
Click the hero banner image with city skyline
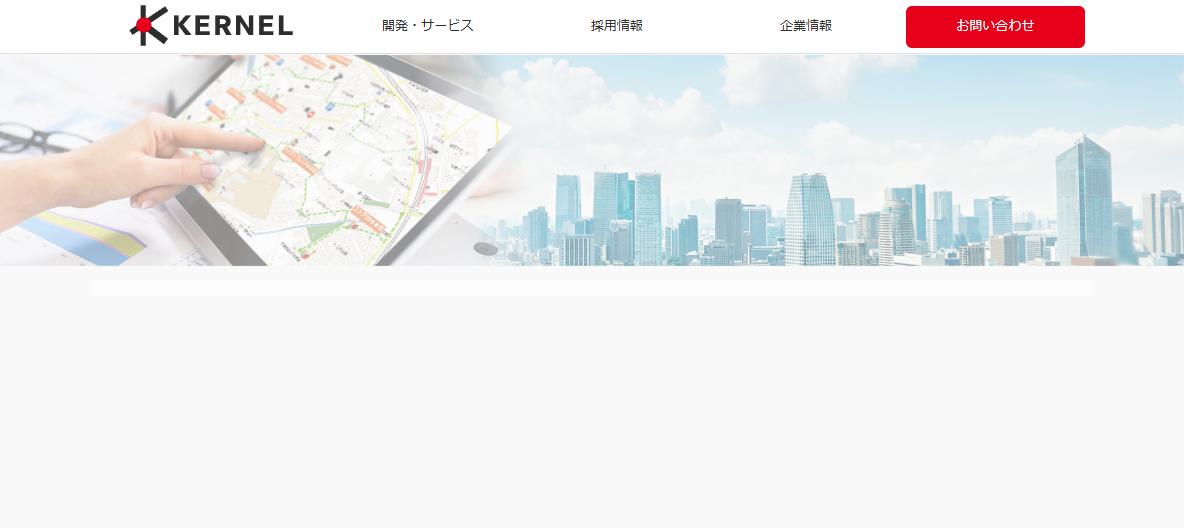point(592,160)
